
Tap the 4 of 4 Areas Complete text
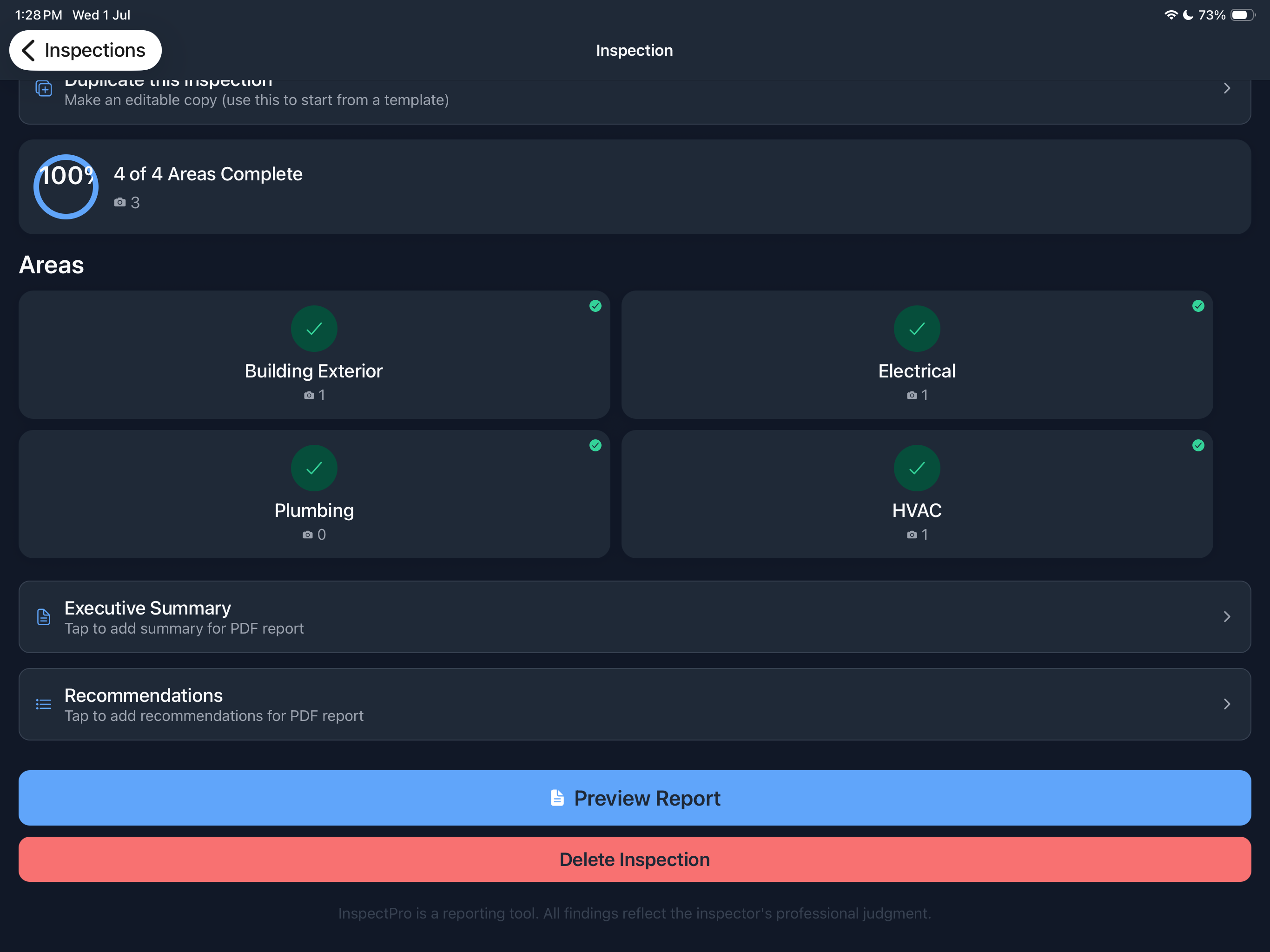[208, 174]
